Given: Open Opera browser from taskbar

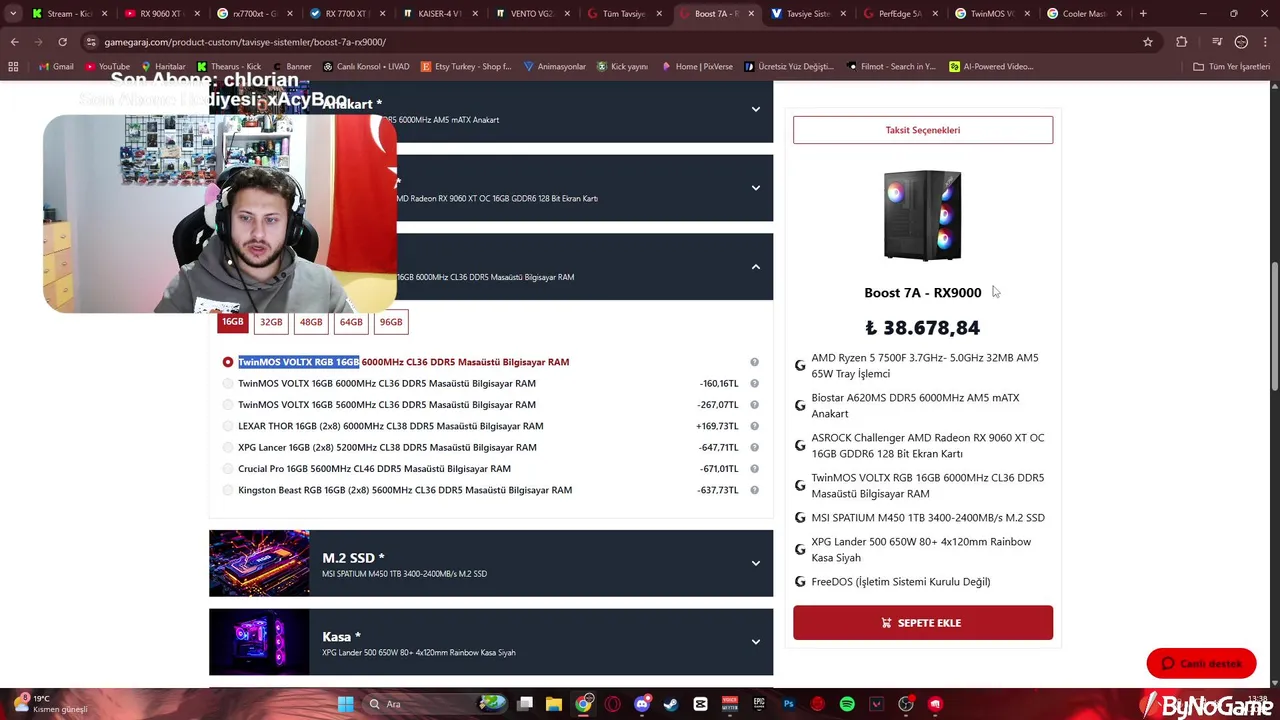Looking at the screenshot, I should point(612,704).
